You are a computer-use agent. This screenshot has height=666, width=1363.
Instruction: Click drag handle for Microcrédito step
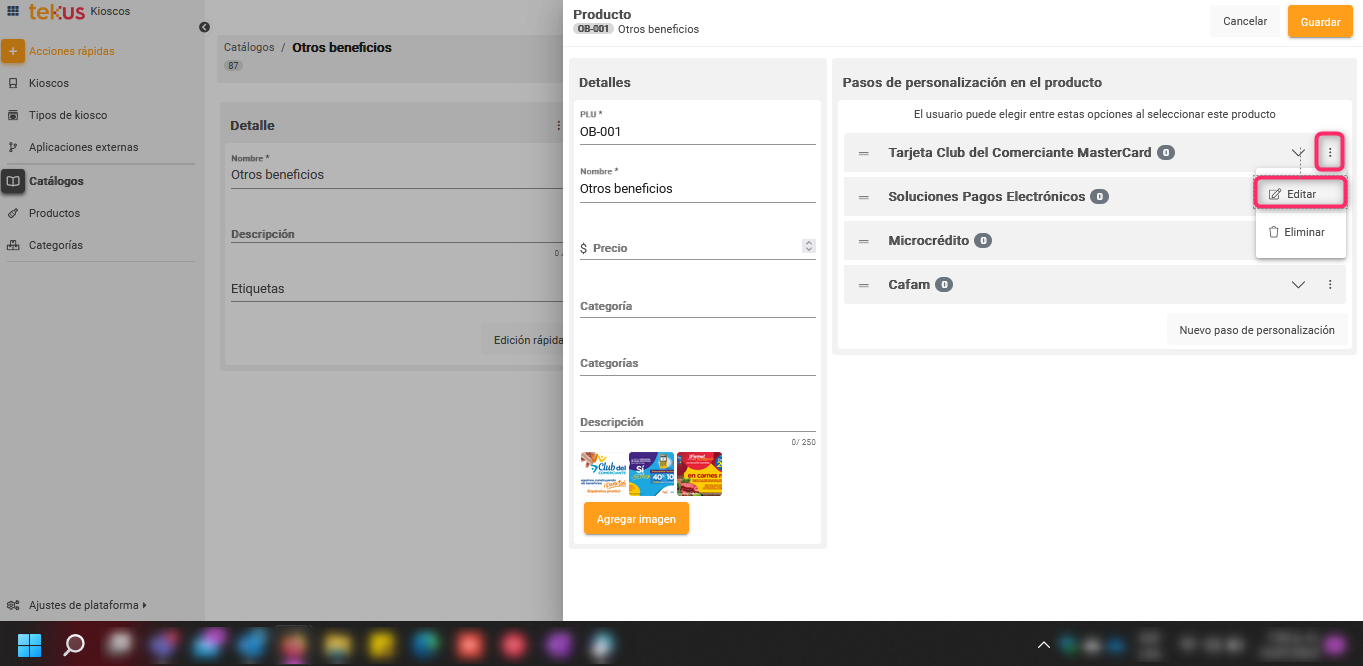click(863, 241)
